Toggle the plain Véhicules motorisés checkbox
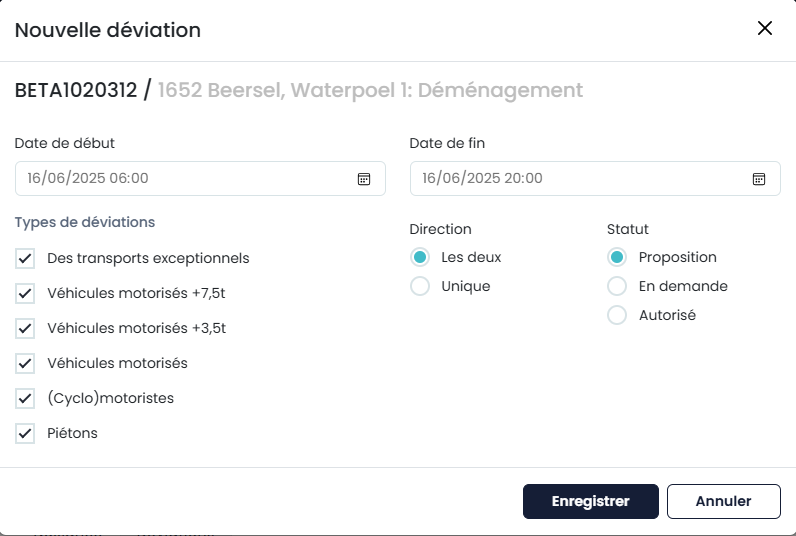Image resolution: width=796 pixels, height=536 pixels. [x=25, y=363]
